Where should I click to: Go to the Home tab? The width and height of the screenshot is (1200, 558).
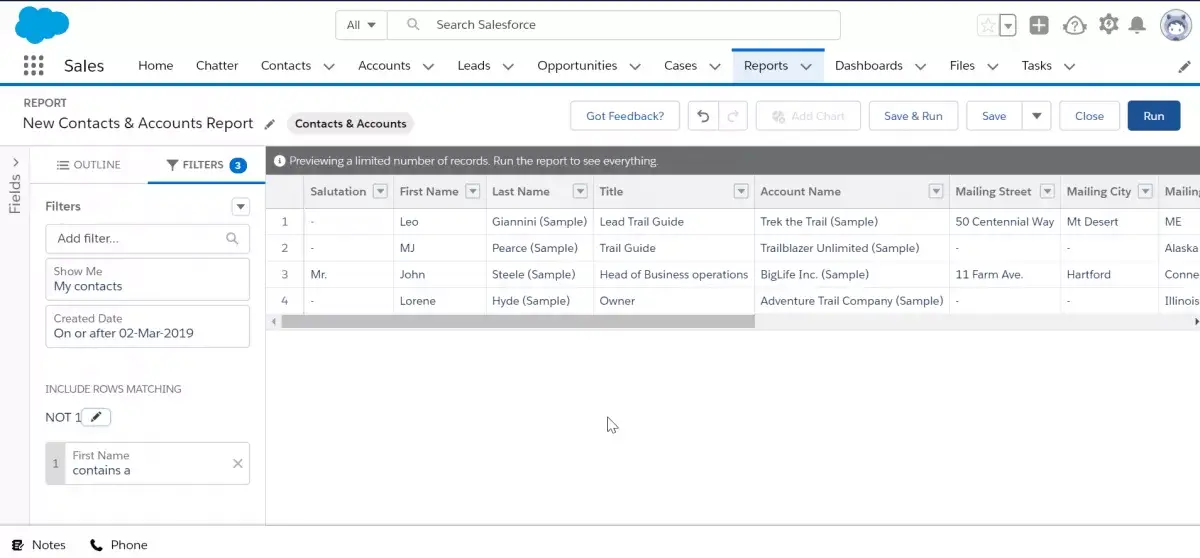pos(156,66)
